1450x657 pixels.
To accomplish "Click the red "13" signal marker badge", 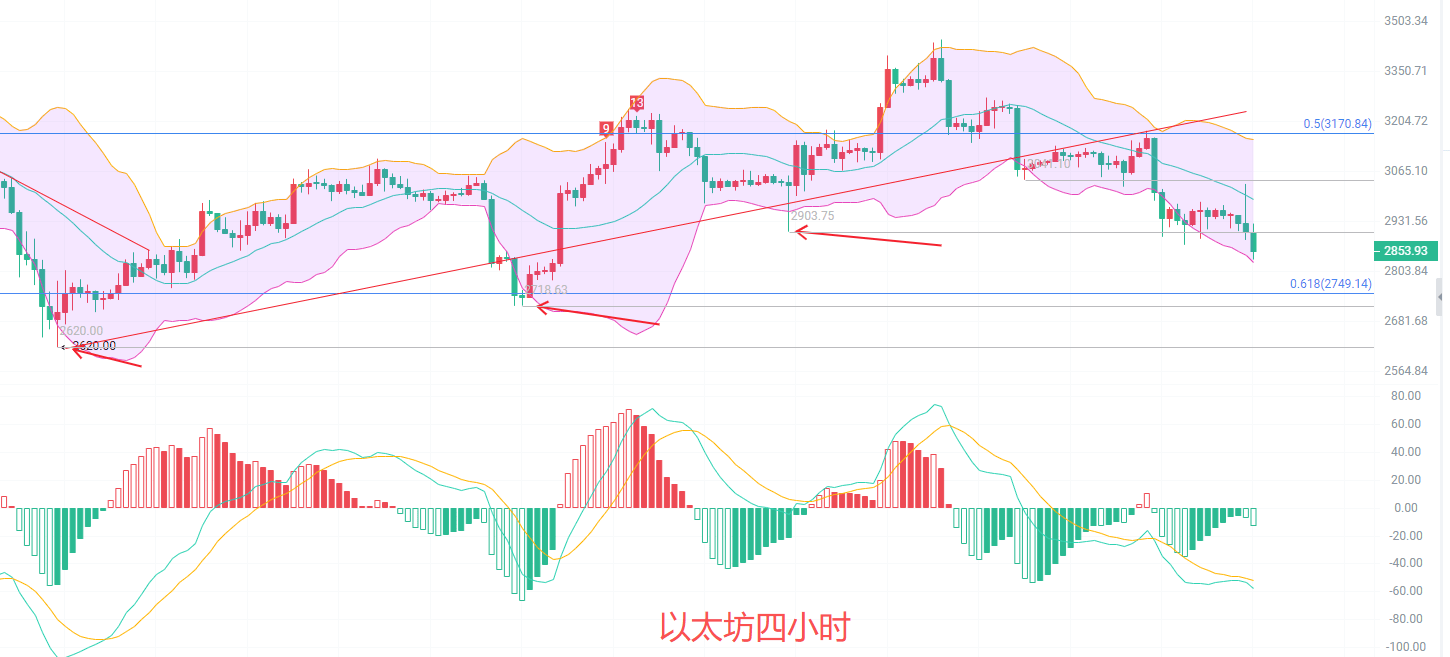I will pyautogui.click(x=636, y=103).
